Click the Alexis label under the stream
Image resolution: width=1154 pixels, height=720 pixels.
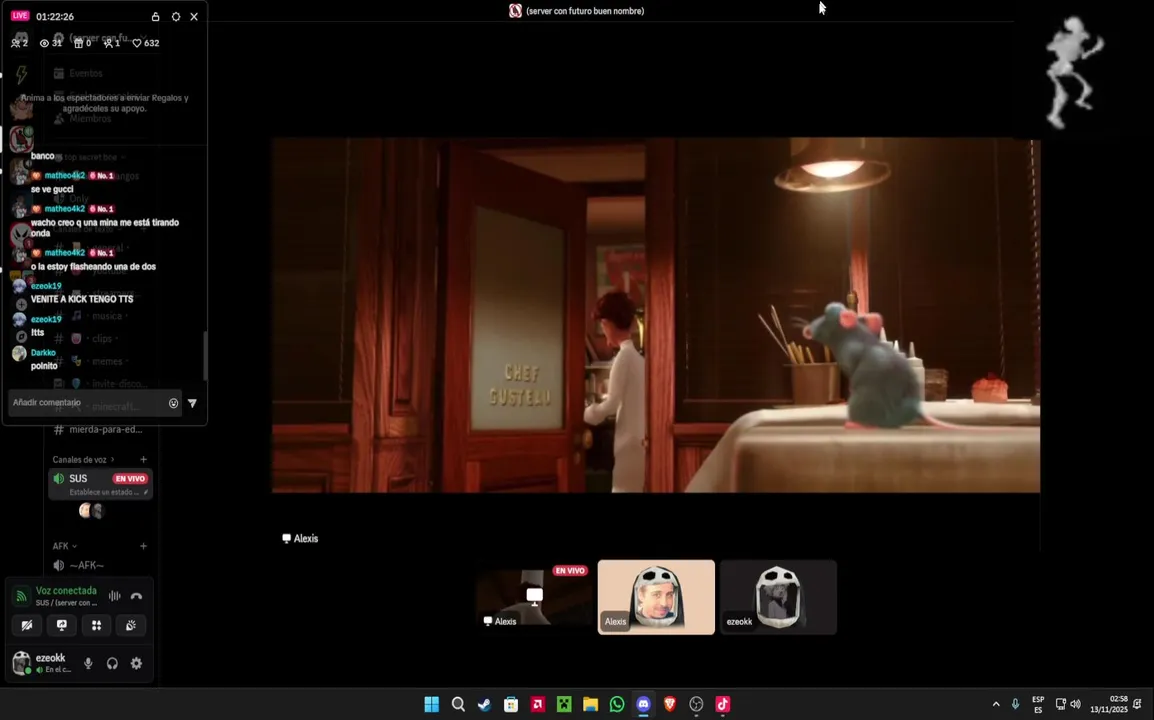300,538
